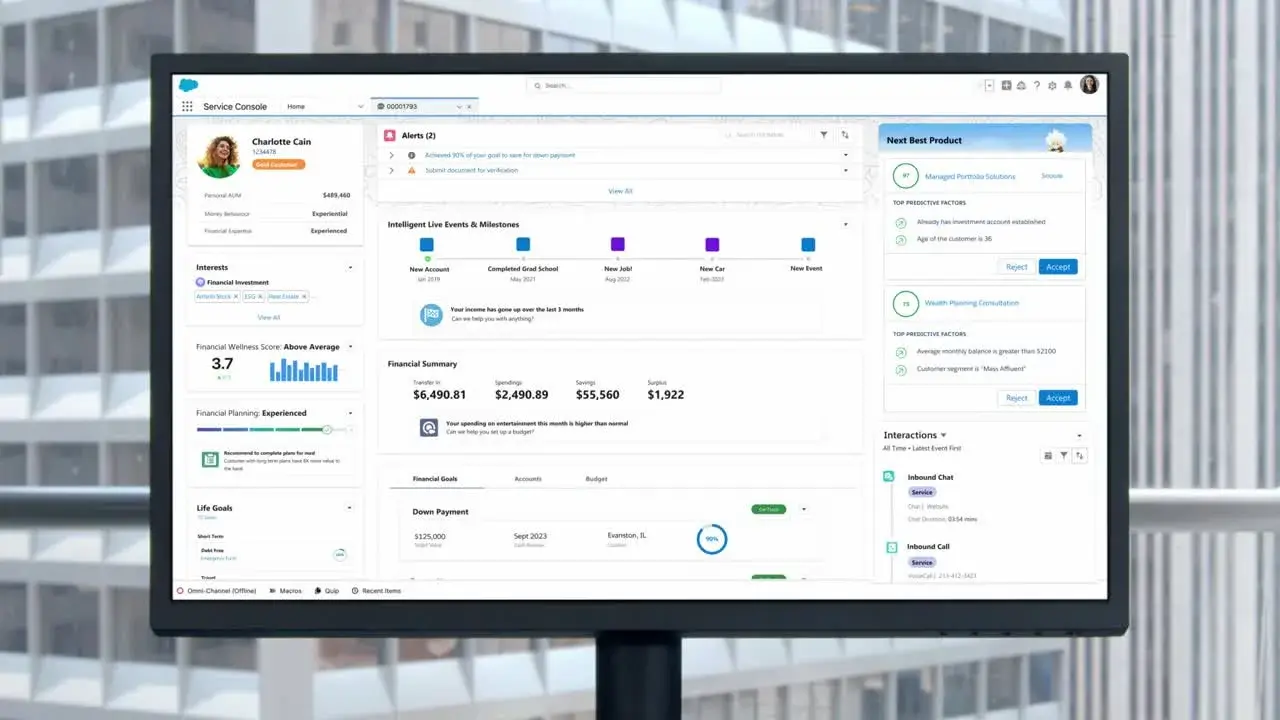Viewport: 1280px width, 720px height.
Task: Expand the Interests section chevron
Action: coord(350,267)
